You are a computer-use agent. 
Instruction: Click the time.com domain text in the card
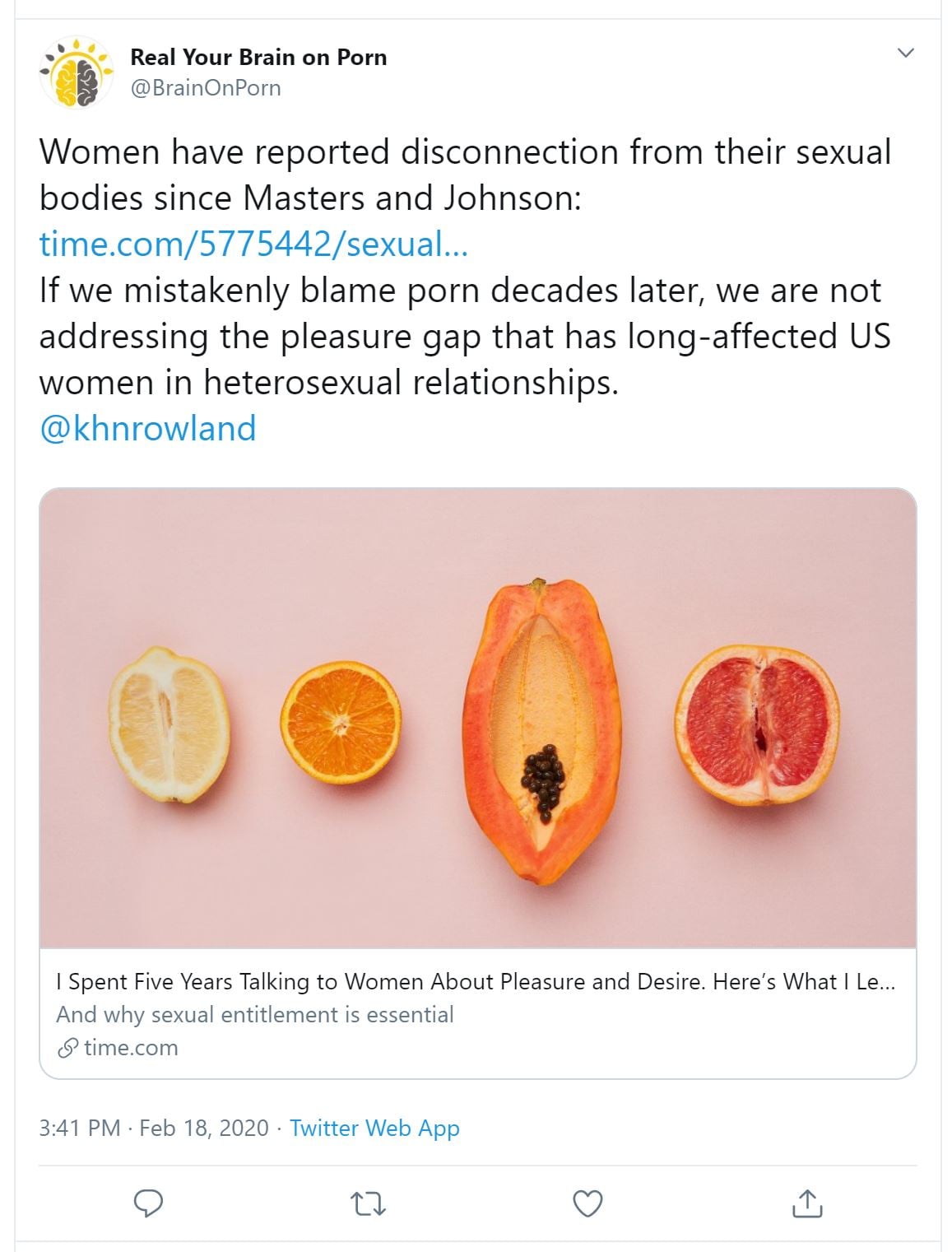click(x=131, y=1048)
